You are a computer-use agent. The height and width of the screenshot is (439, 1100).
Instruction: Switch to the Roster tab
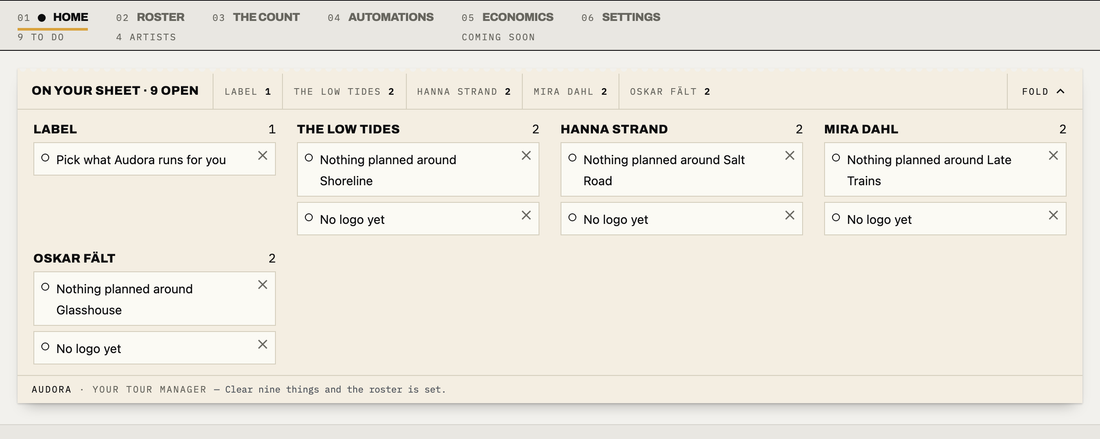[x=150, y=18]
